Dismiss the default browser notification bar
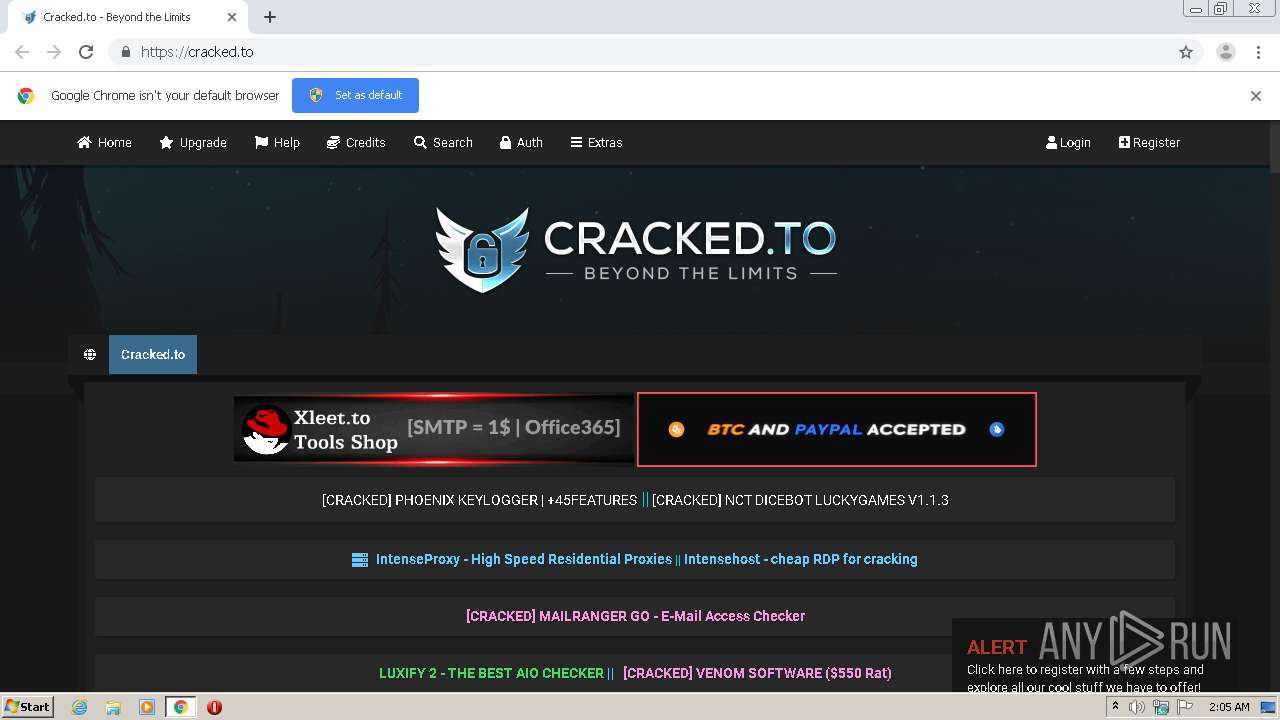1280x720 pixels. [1255, 96]
